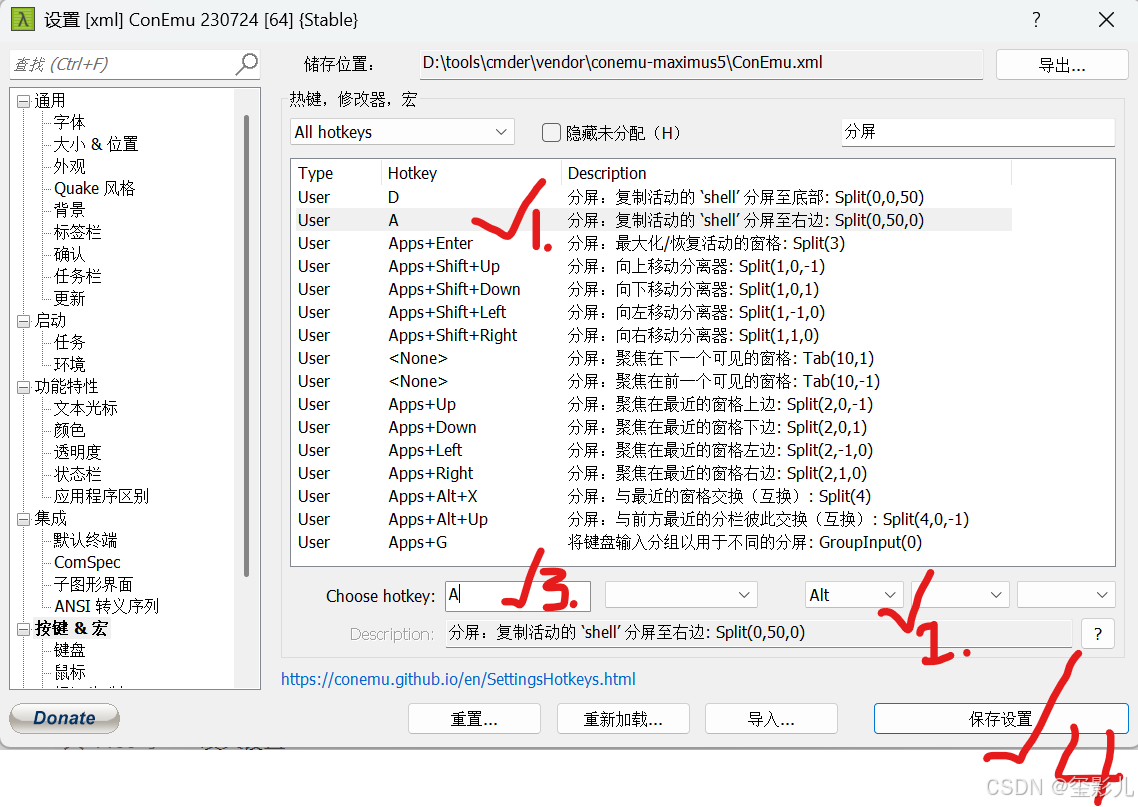Click the 导入... button
Screen dimensions: 1138x807
[x=771, y=718]
